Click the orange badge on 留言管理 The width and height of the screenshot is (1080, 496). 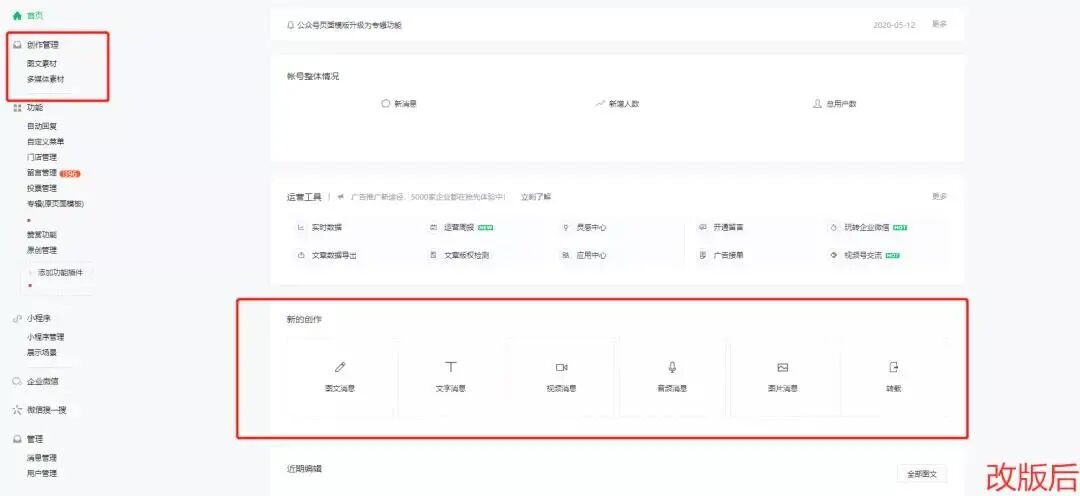click(70, 174)
